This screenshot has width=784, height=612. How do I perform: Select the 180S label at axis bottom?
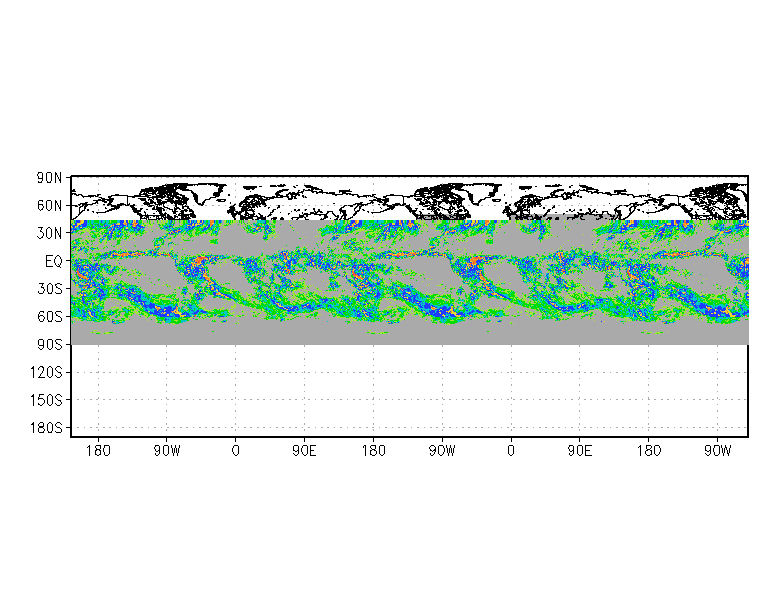click(47, 428)
